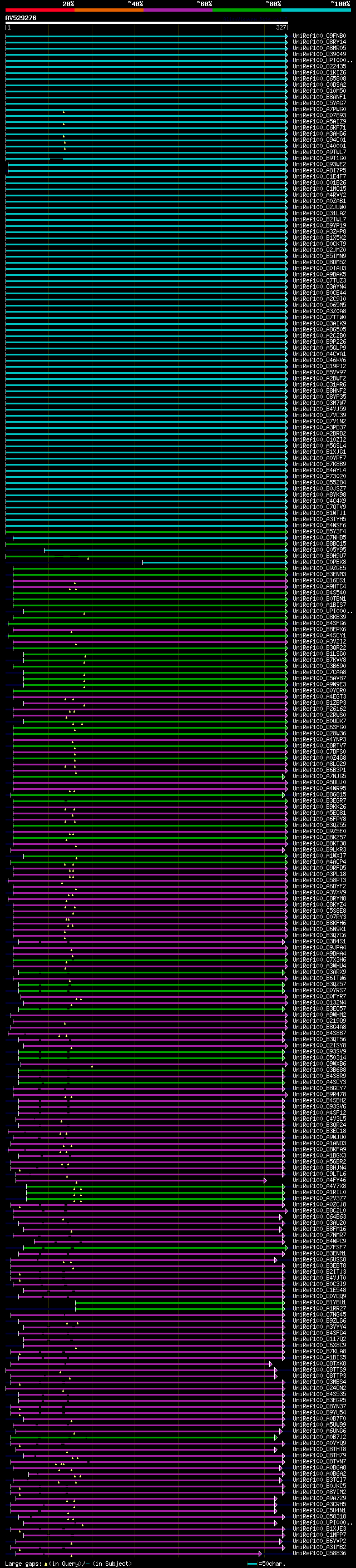
Task: Select the UniRef100_A4RVY2 label
Action: 319,195
